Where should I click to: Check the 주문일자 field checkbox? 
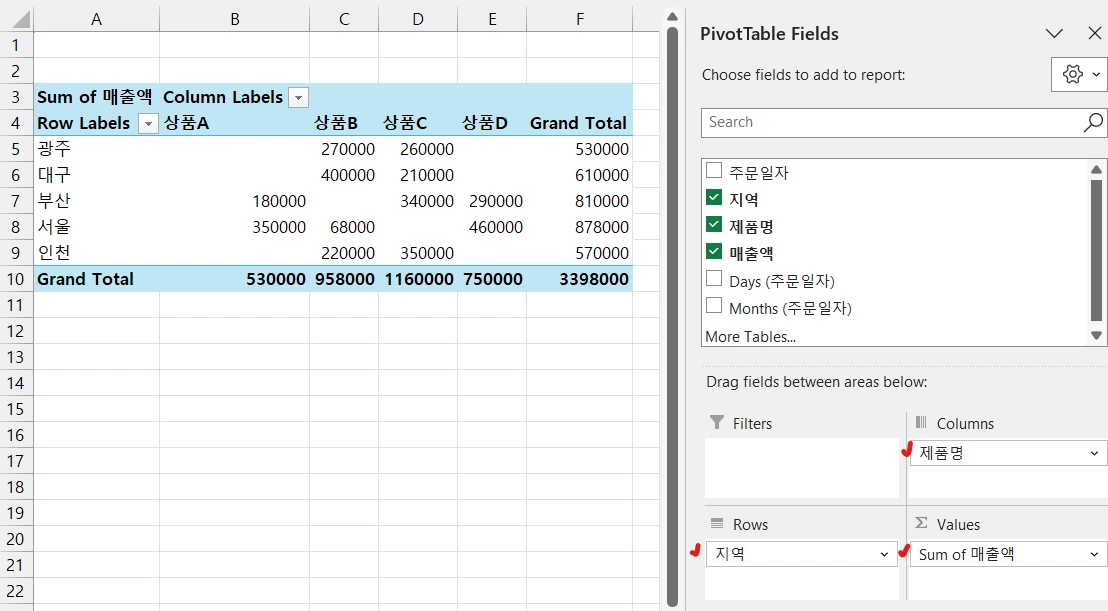tap(714, 170)
